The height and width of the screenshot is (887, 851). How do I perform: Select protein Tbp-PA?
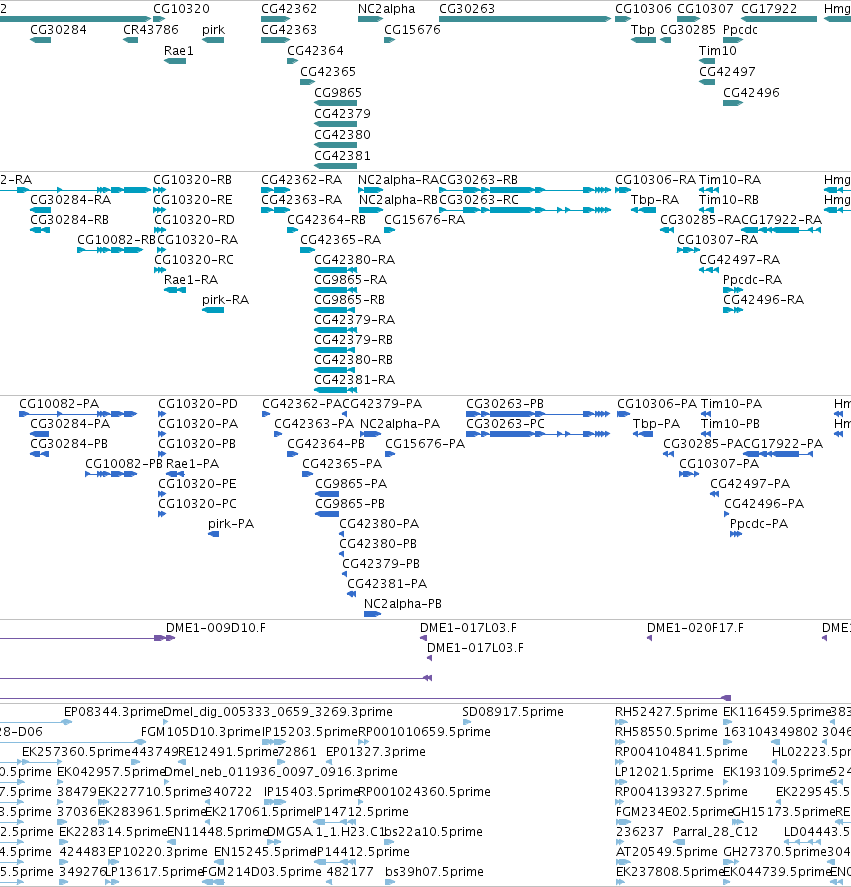pyautogui.click(x=656, y=424)
